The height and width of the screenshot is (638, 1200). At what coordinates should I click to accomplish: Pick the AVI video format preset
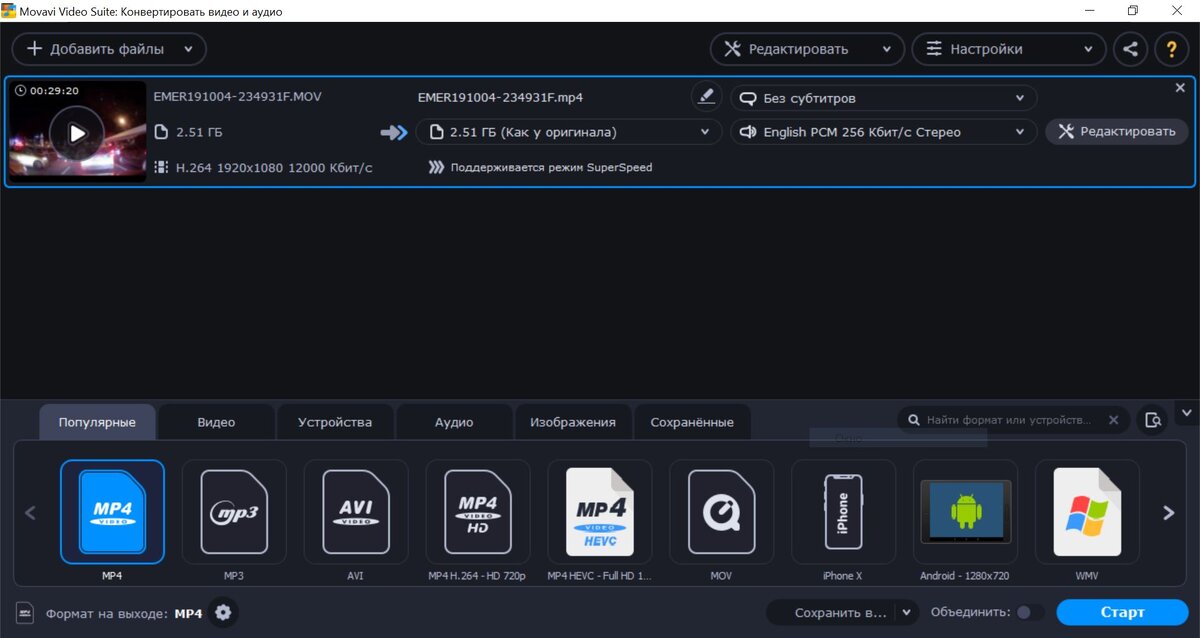[356, 512]
